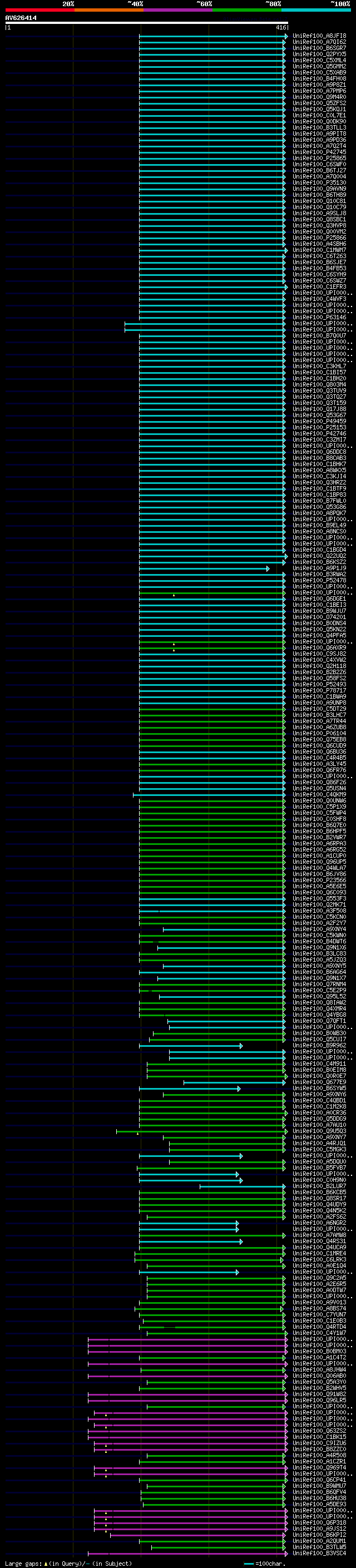Select hit label UniRef100_A7PMP6
Image resolution: width=356 pixels, height=1568 pixels.
pyautogui.click(x=319, y=91)
